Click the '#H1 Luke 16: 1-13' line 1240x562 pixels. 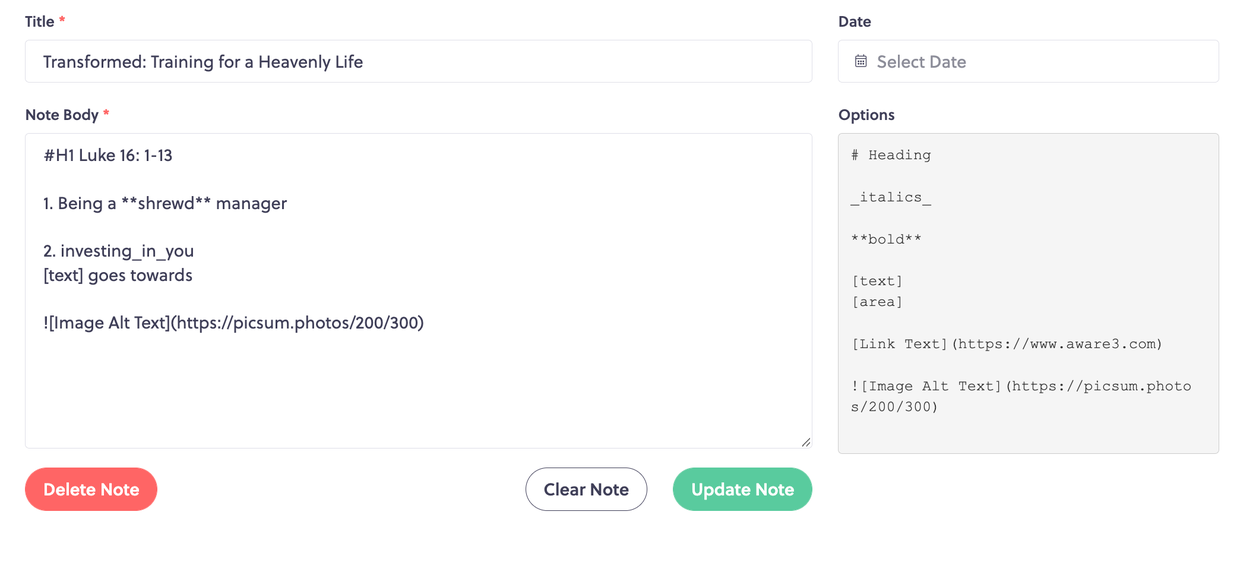(x=108, y=155)
